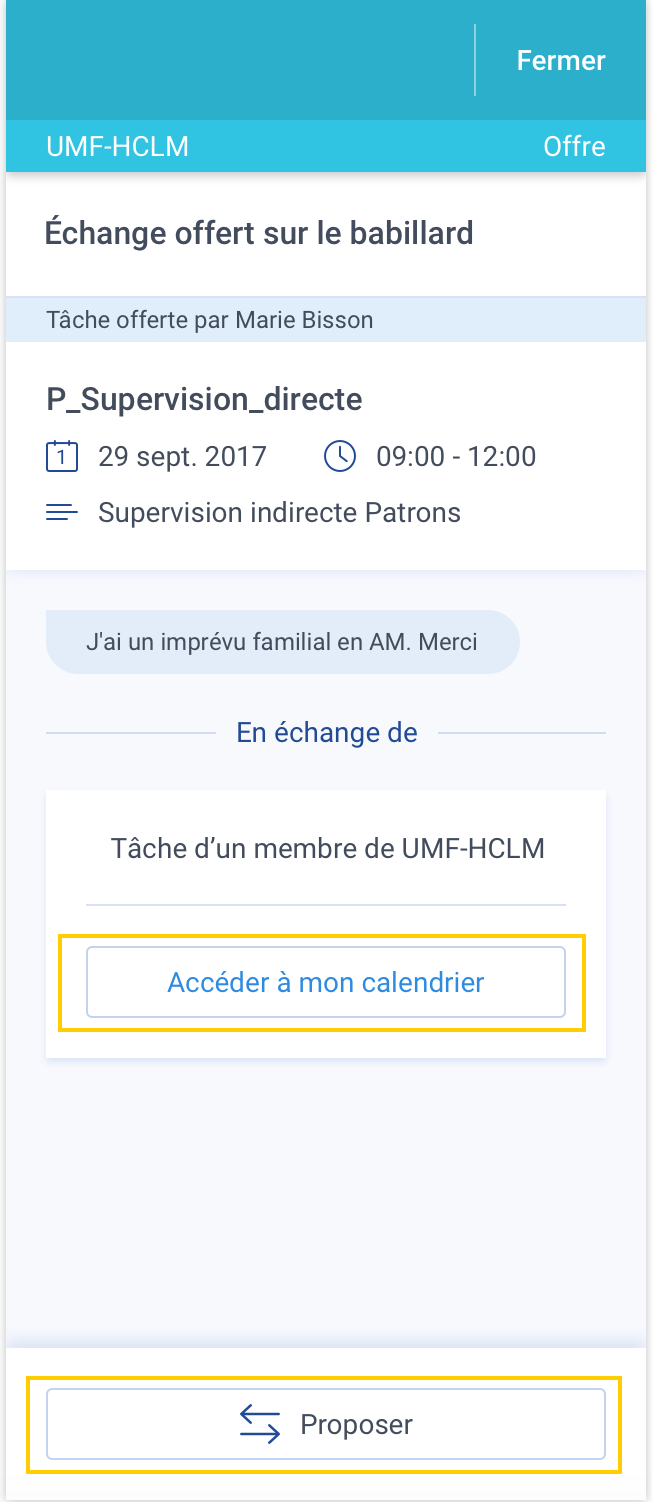Select the Offre label in header
This screenshot has height=1502, width=652.
(x=574, y=147)
